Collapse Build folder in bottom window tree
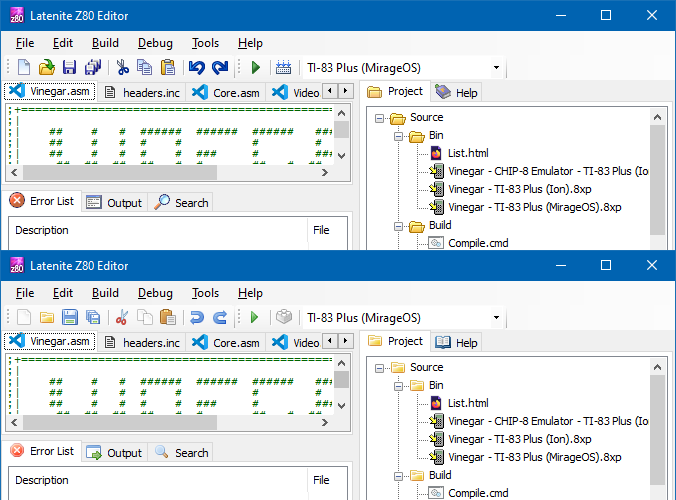676x500 pixels. coord(398,476)
